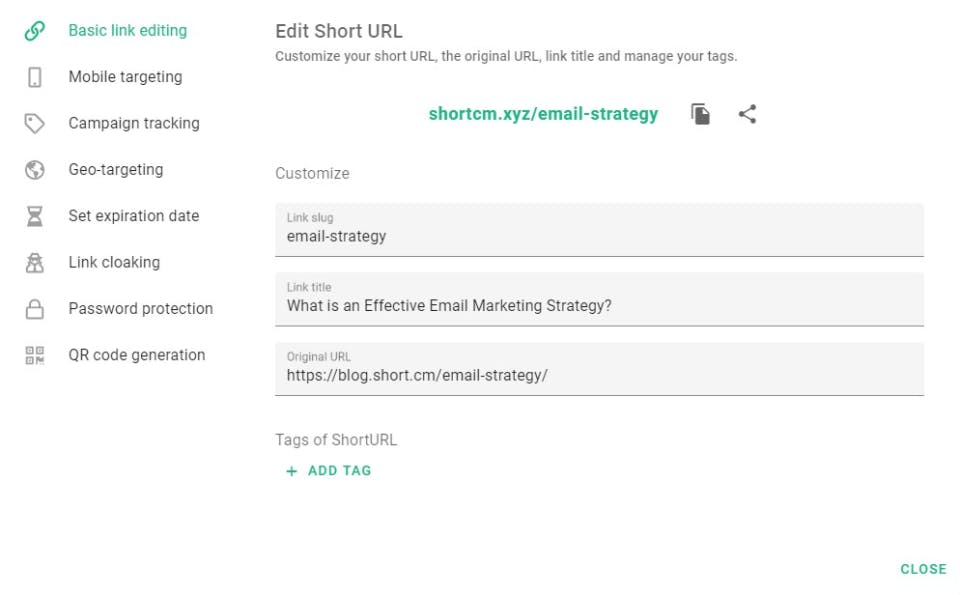This screenshot has height=595, width=960.
Task: Click into the Link slug field
Action: [599, 237]
